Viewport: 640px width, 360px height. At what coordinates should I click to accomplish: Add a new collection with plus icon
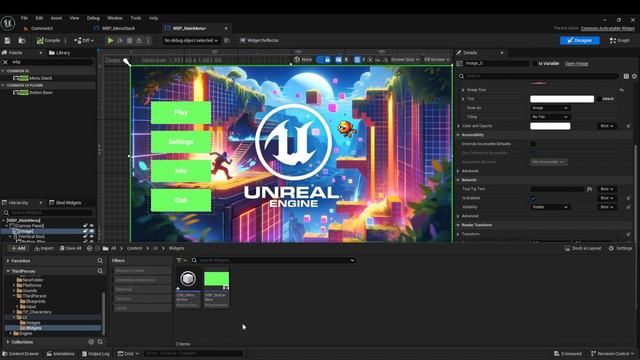pos(91,342)
